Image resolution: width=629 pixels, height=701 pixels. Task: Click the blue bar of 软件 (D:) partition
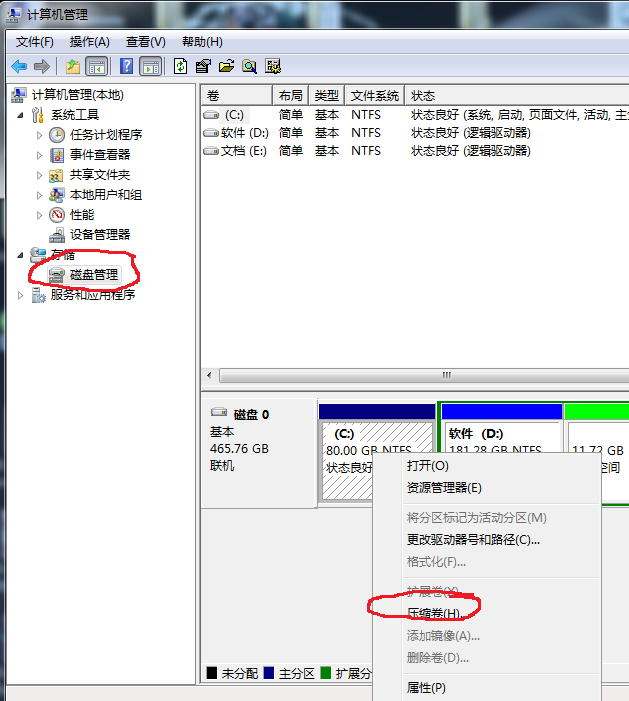[x=501, y=412]
